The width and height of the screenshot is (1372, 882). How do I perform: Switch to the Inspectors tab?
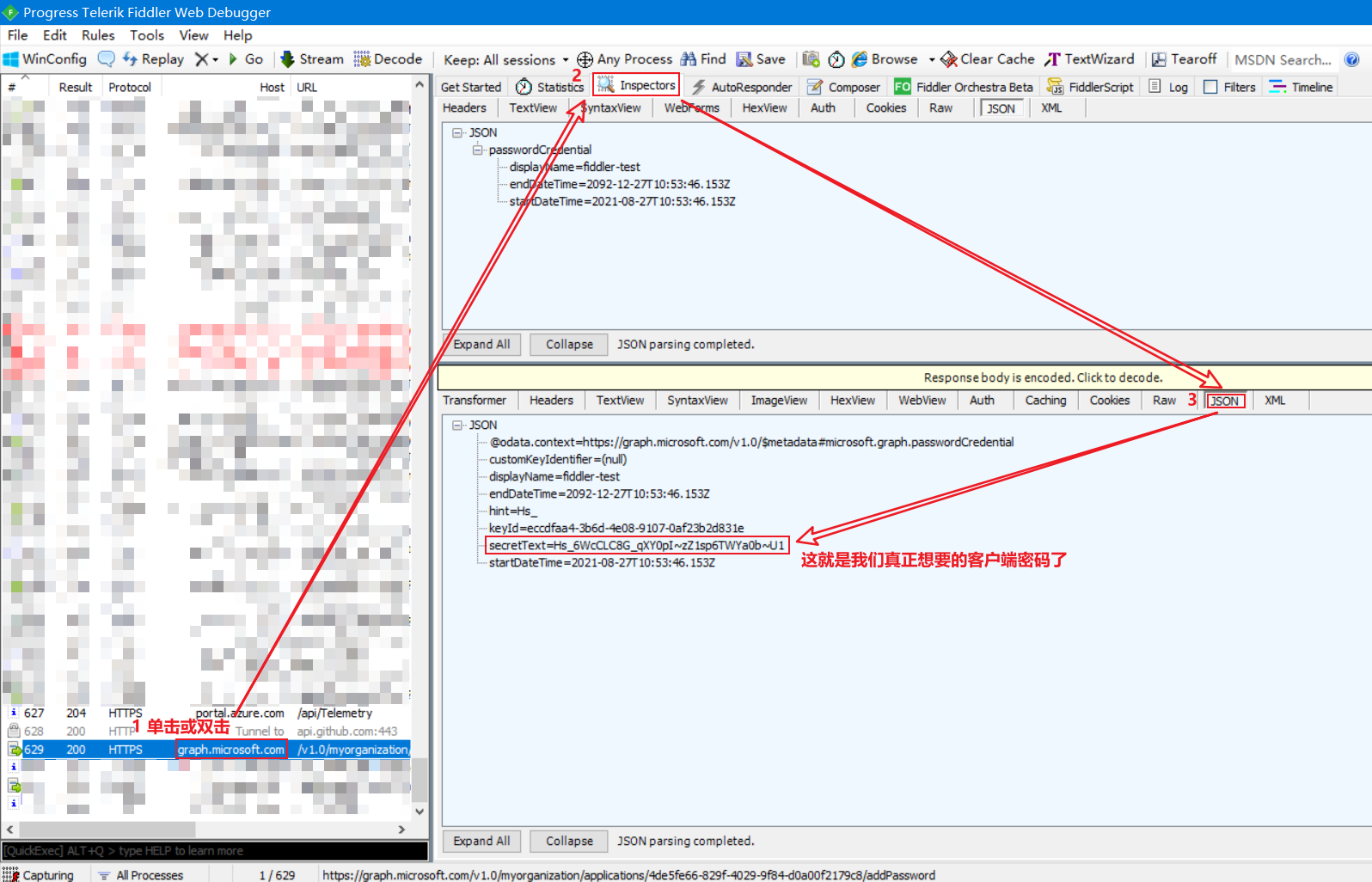[x=636, y=85]
